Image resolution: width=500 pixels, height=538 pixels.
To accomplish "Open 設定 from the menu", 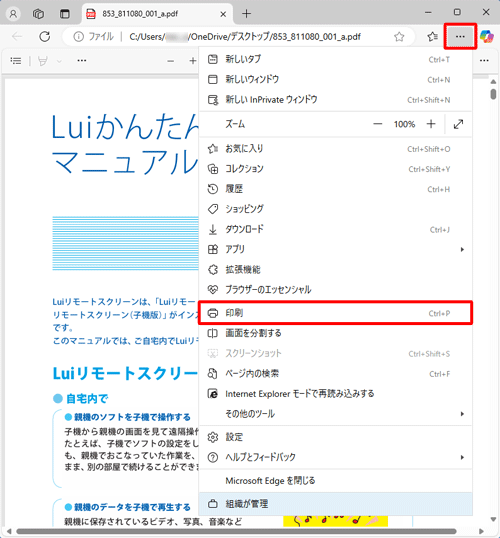I will pos(335,437).
